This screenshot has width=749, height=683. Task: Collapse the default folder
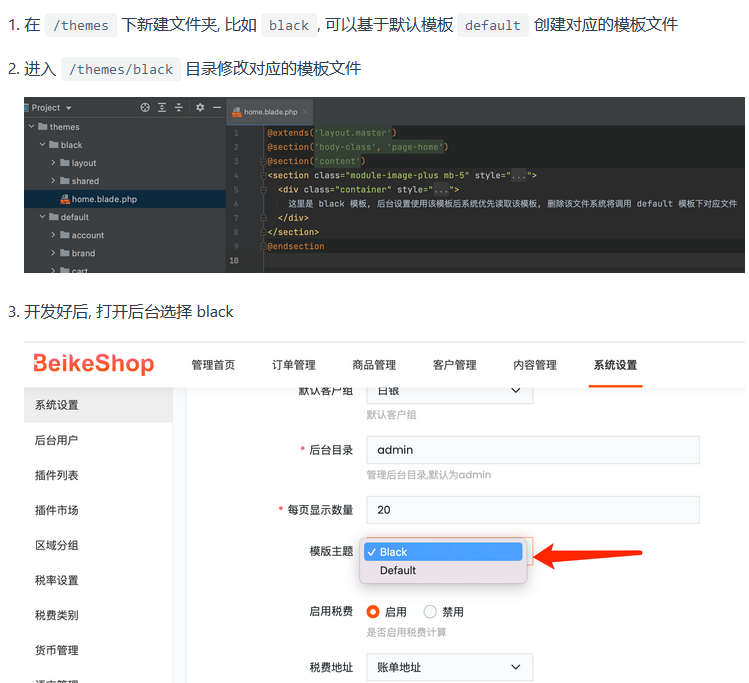click(43, 217)
